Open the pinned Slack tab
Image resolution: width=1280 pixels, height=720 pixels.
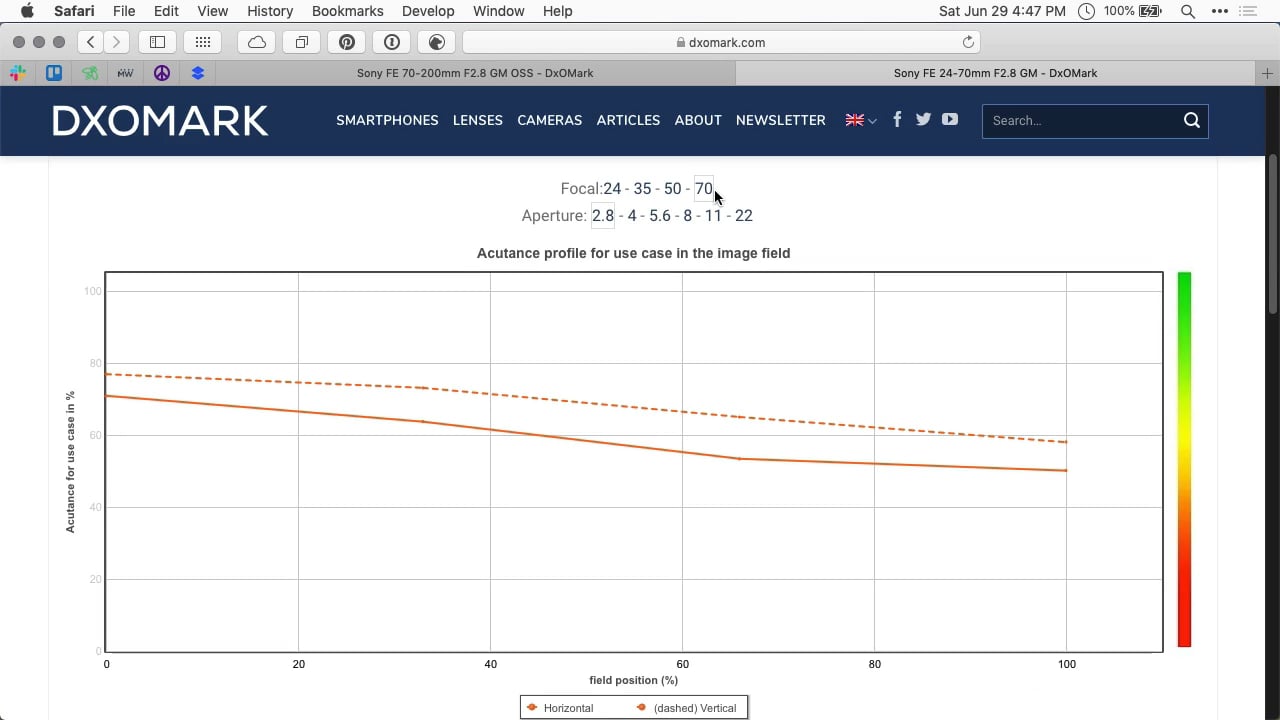tap(18, 73)
